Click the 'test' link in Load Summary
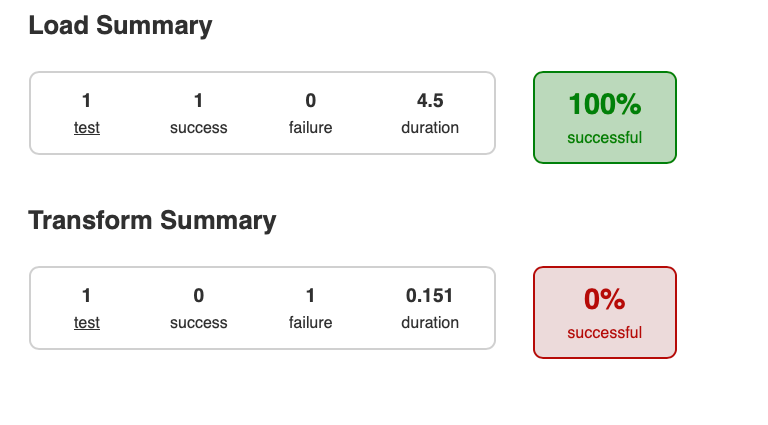Screen dimensions: 768x425 tap(87, 128)
